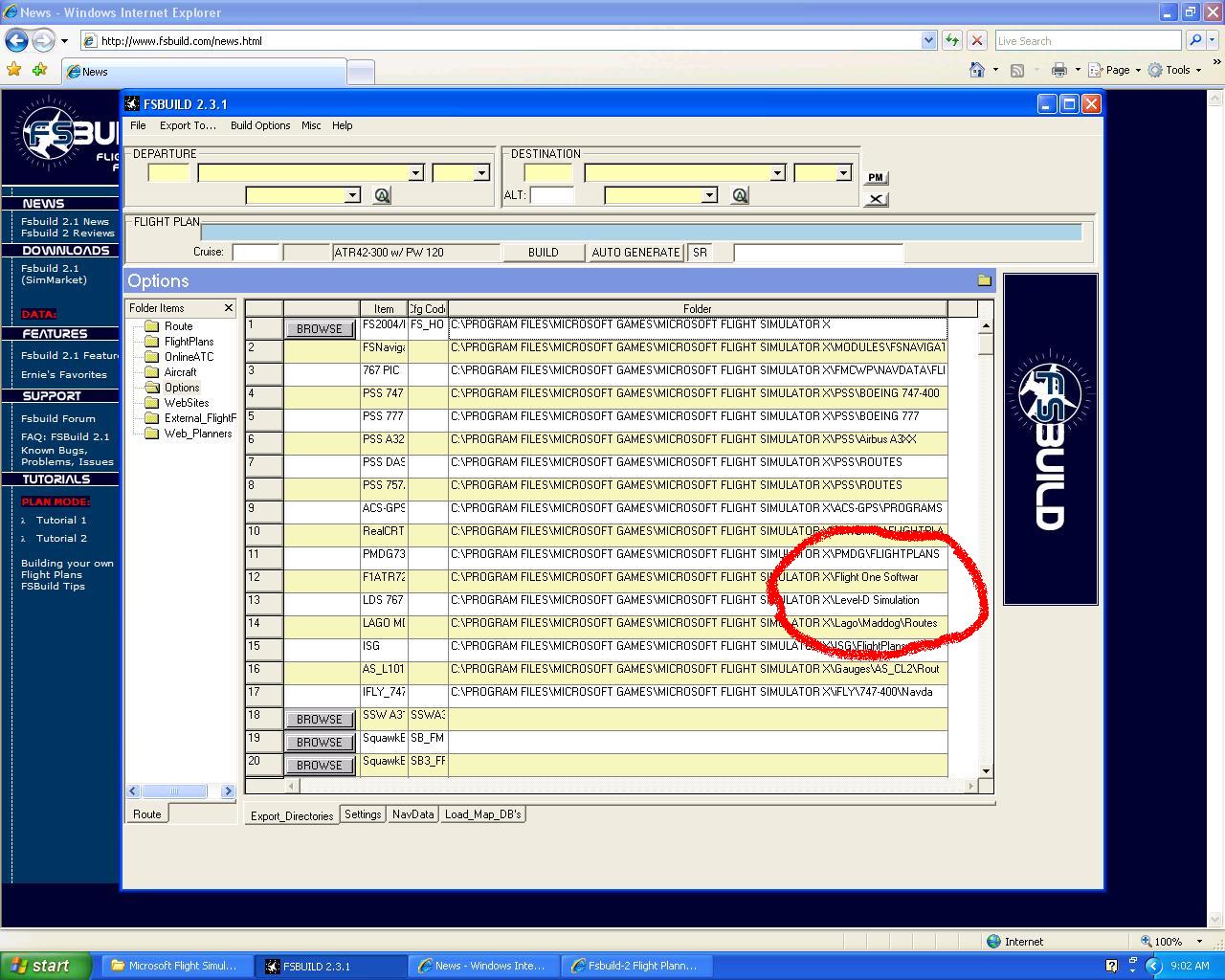Select the Export_Directories tab
The image size is (1225, 980).
(x=292, y=815)
